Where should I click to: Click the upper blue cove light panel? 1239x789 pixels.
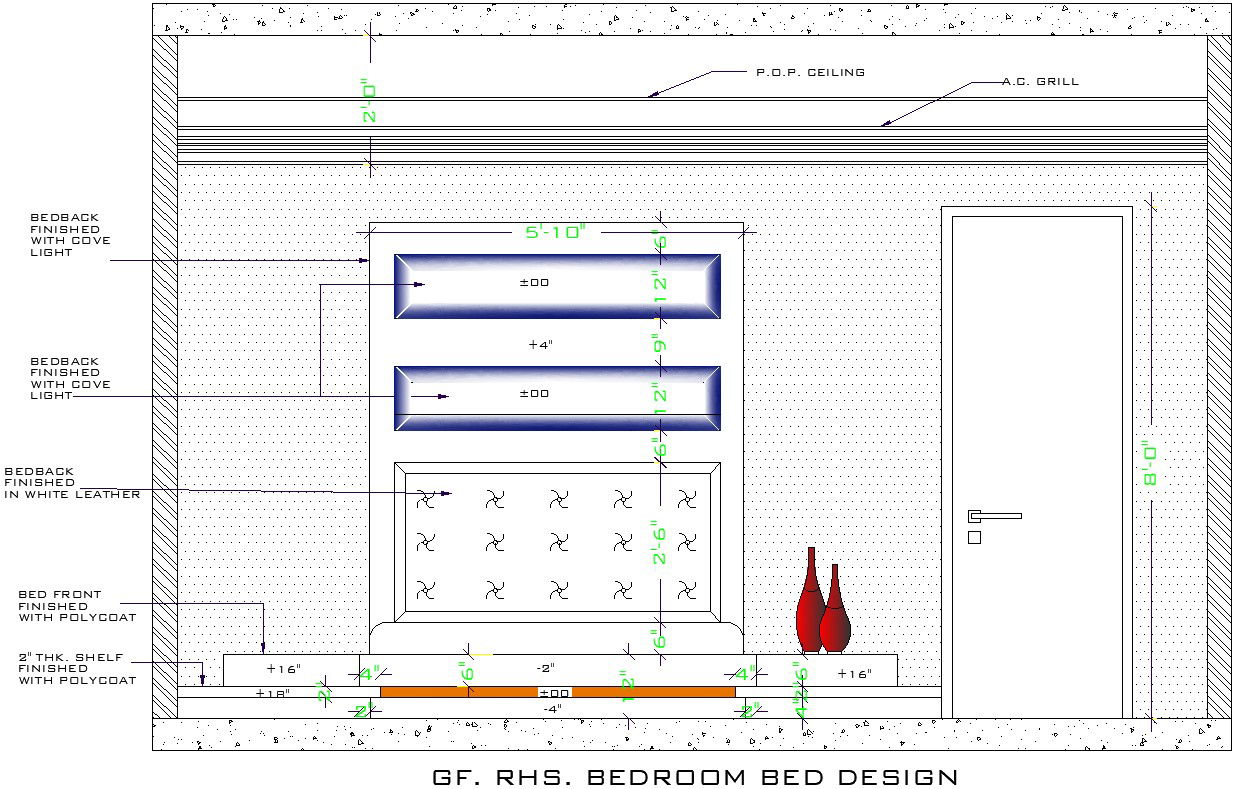coord(557,286)
